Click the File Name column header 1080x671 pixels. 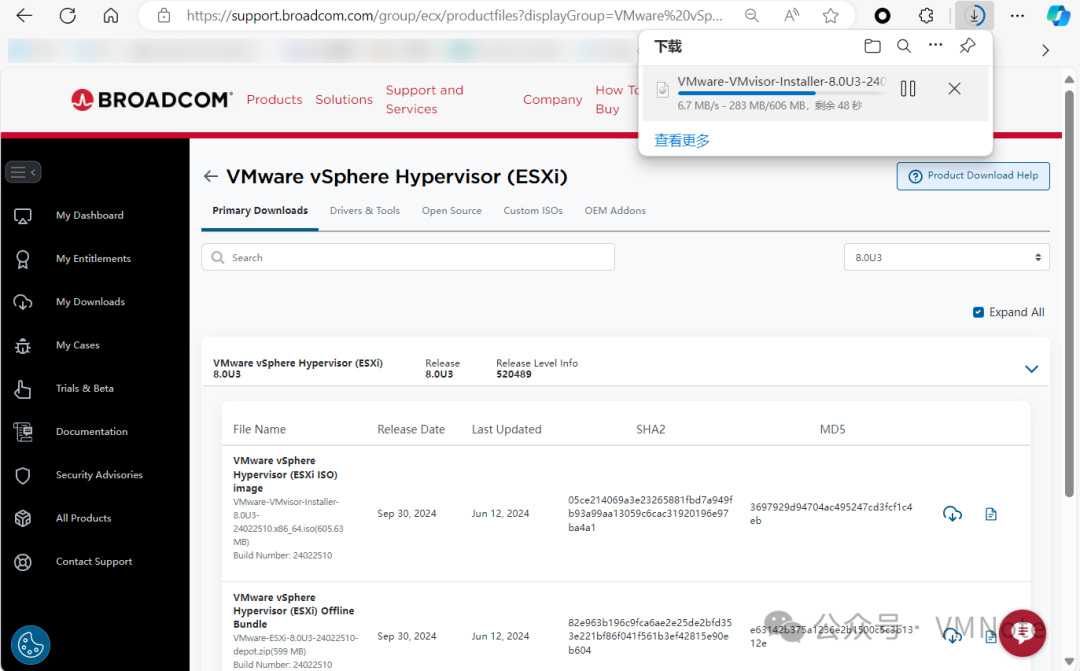point(259,429)
